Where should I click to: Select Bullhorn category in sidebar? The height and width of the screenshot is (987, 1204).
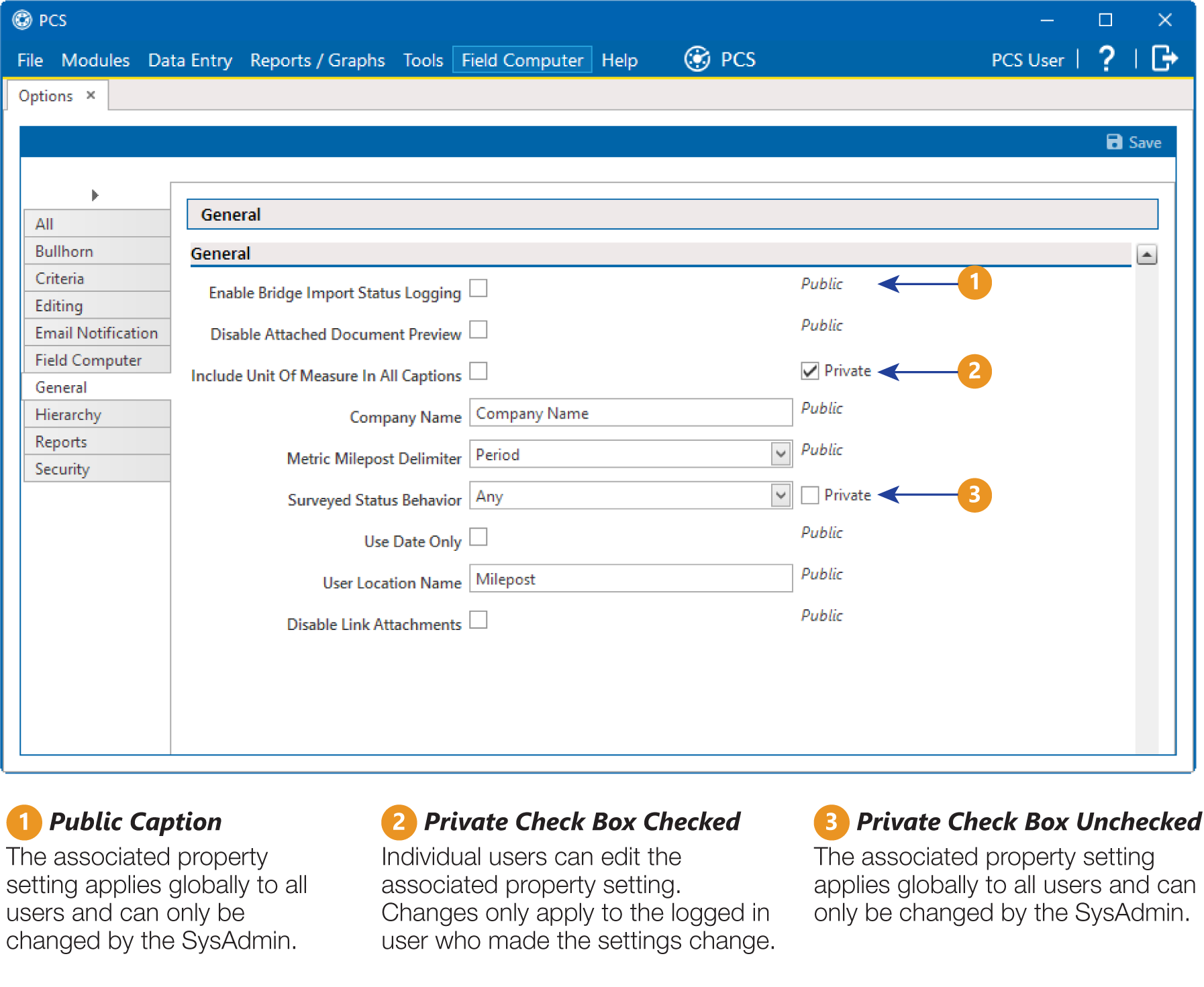point(97,251)
